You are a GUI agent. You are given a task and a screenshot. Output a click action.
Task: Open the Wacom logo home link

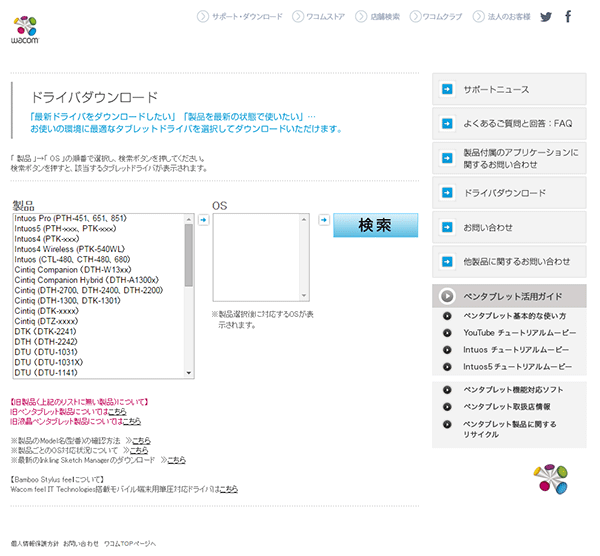point(25,30)
